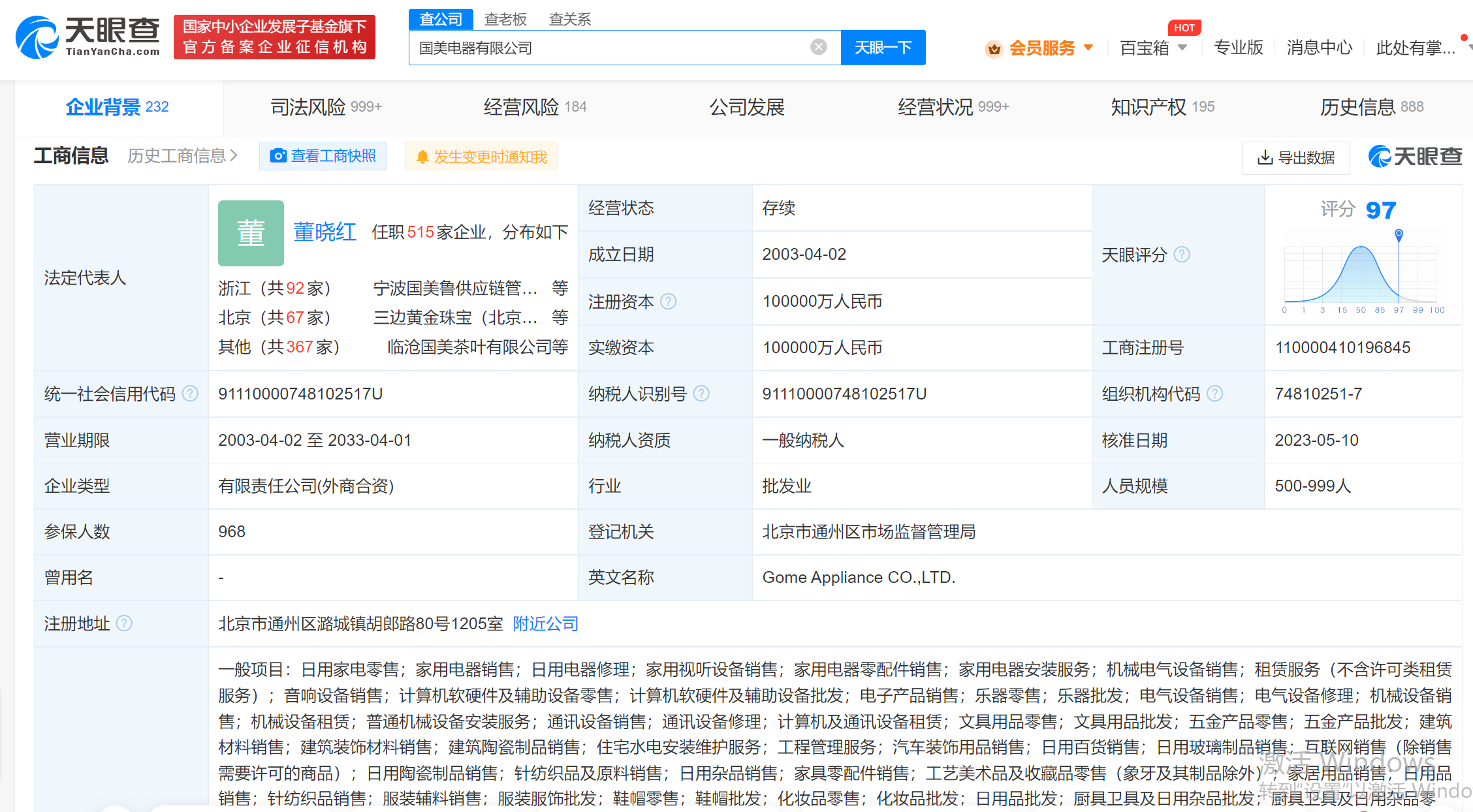This screenshot has height=812, width=1473.
Task: Click help icon beside 天眼评分
Action: click(1182, 255)
